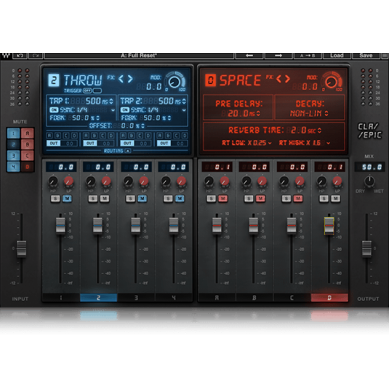Toggle Tap 2 Sync ON button

[124, 110]
